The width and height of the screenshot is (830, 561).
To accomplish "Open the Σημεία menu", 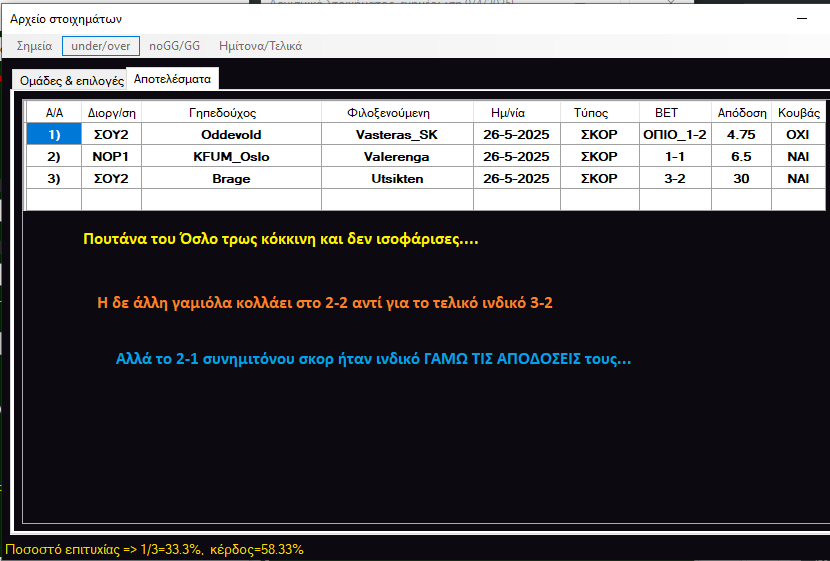I will click(x=34, y=46).
